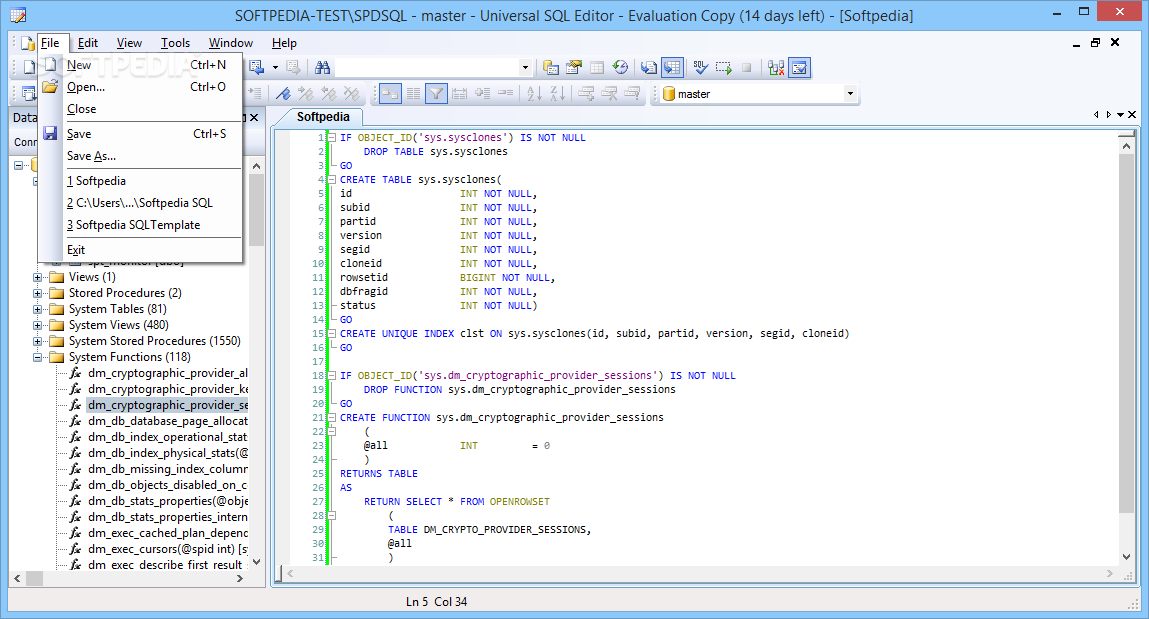
Task: Close the Softpedia editor tab with X
Action: (1132, 115)
